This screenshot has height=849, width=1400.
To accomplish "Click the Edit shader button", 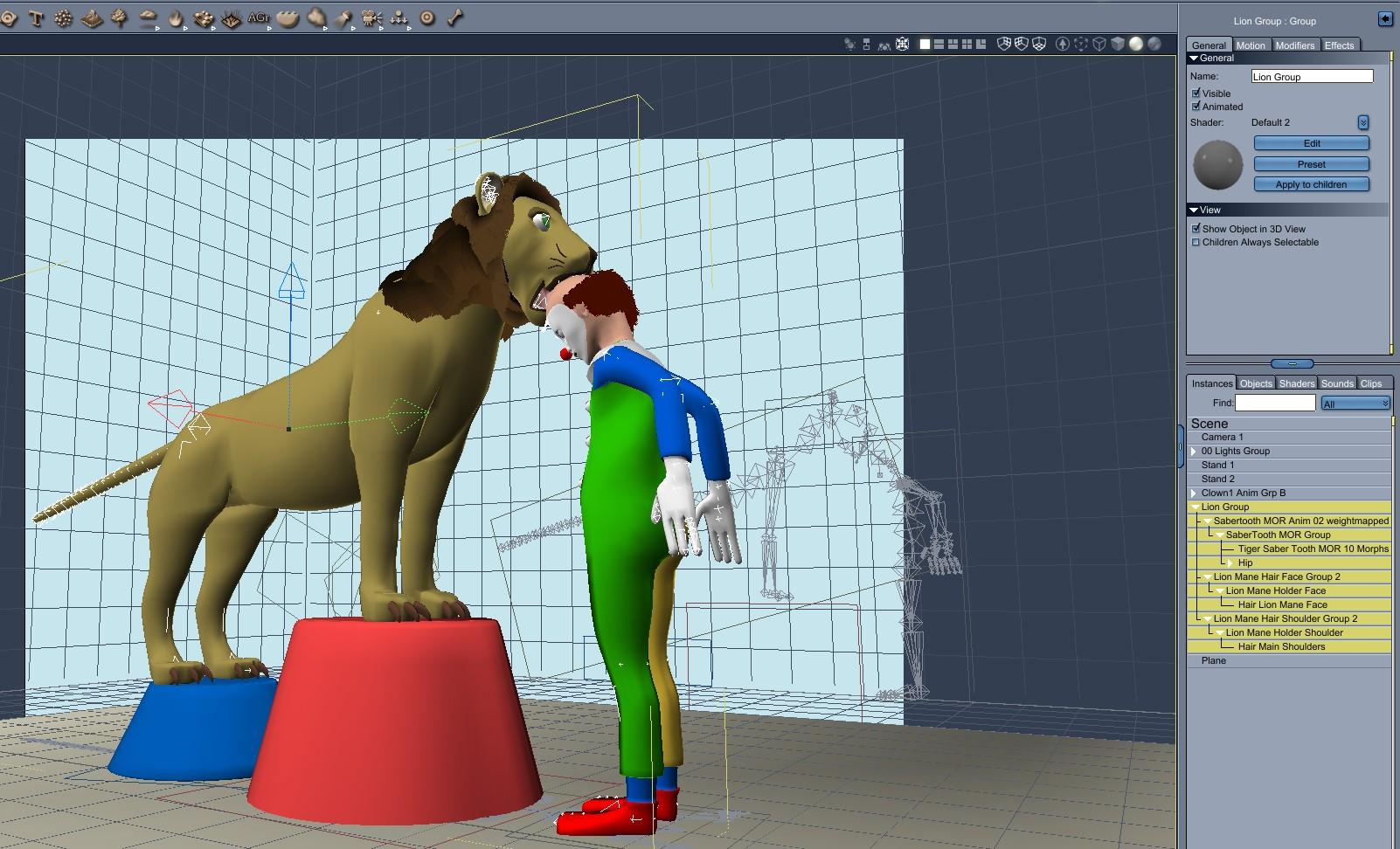I will pos(1311,143).
